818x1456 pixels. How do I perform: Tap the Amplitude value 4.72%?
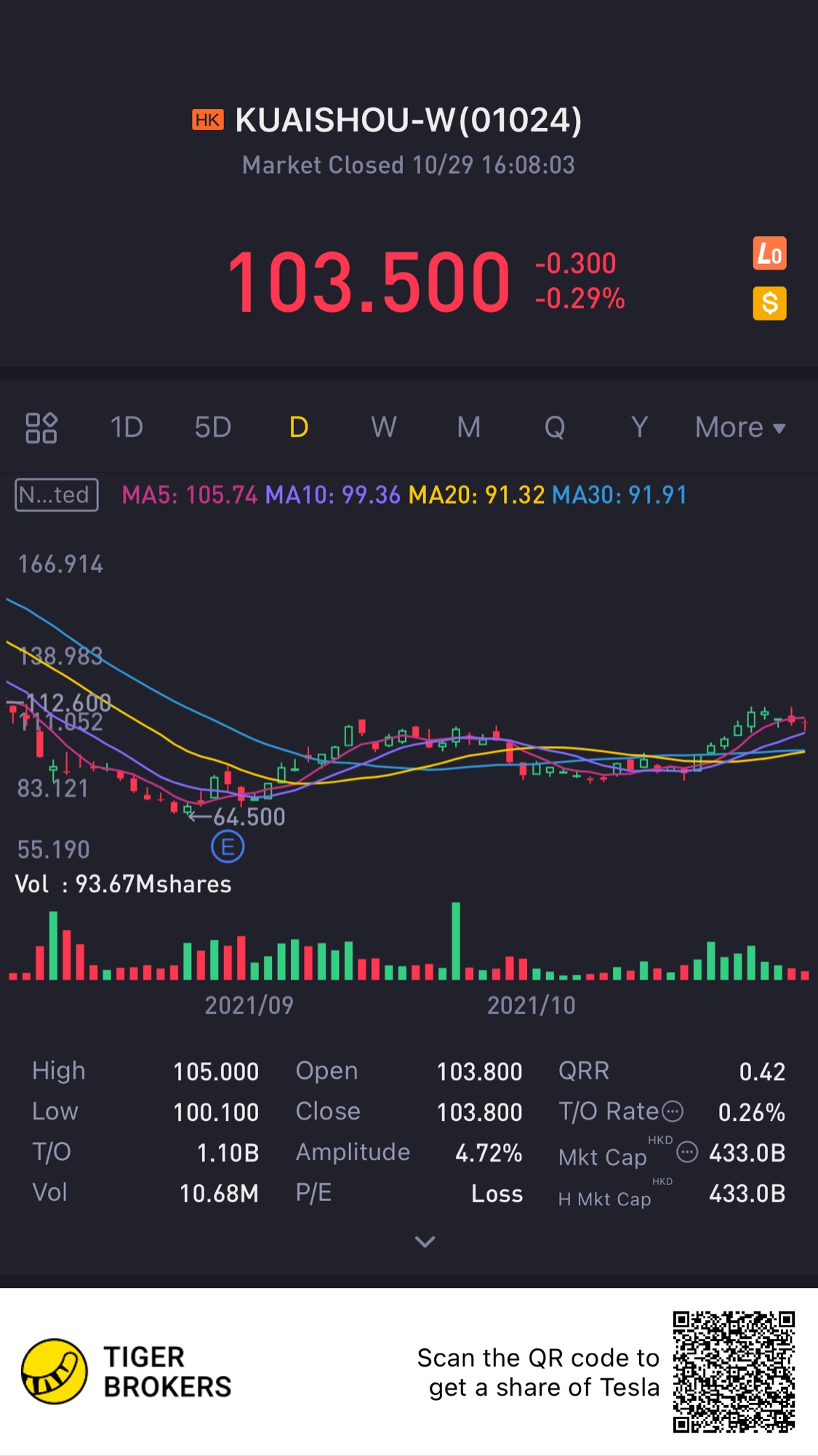pyautogui.click(x=489, y=1153)
